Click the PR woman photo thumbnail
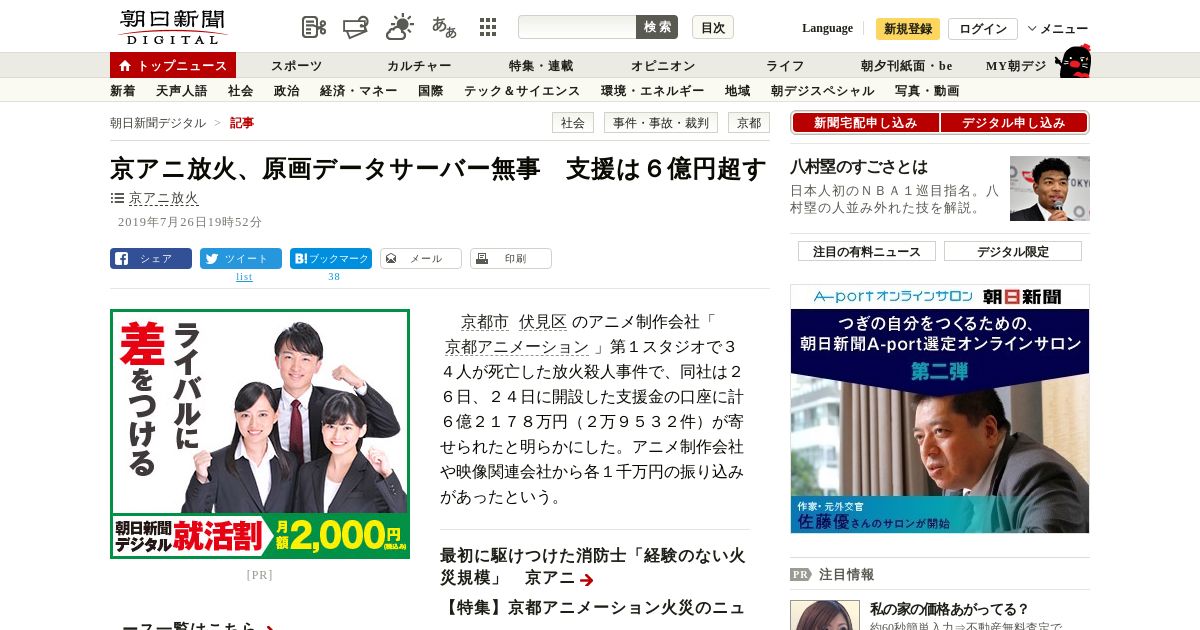1200x630 pixels. 825,615
